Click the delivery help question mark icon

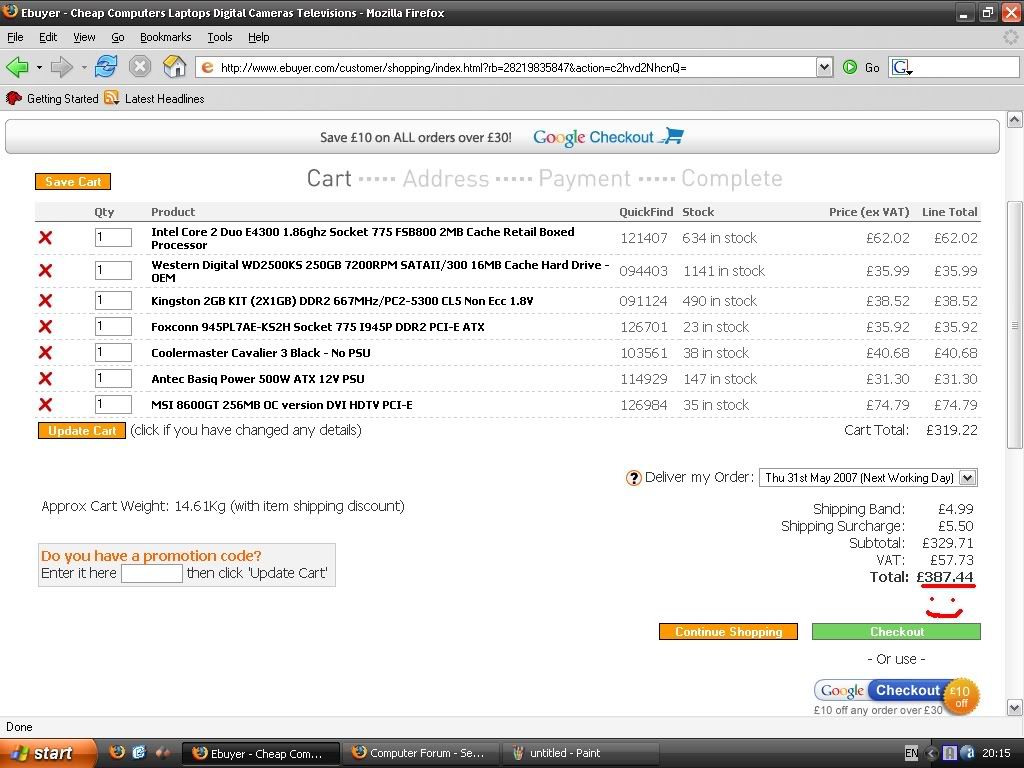coord(633,478)
